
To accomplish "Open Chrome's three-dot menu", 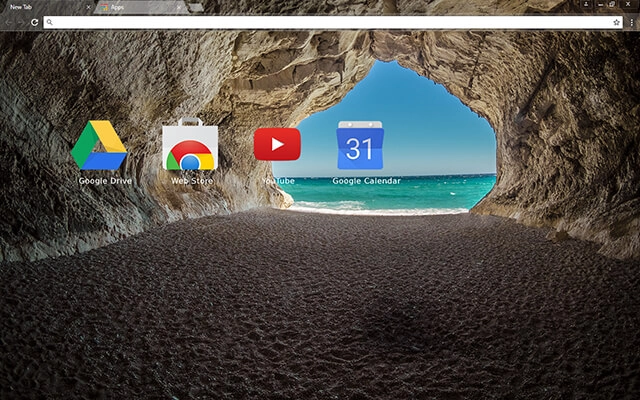I will [x=632, y=22].
